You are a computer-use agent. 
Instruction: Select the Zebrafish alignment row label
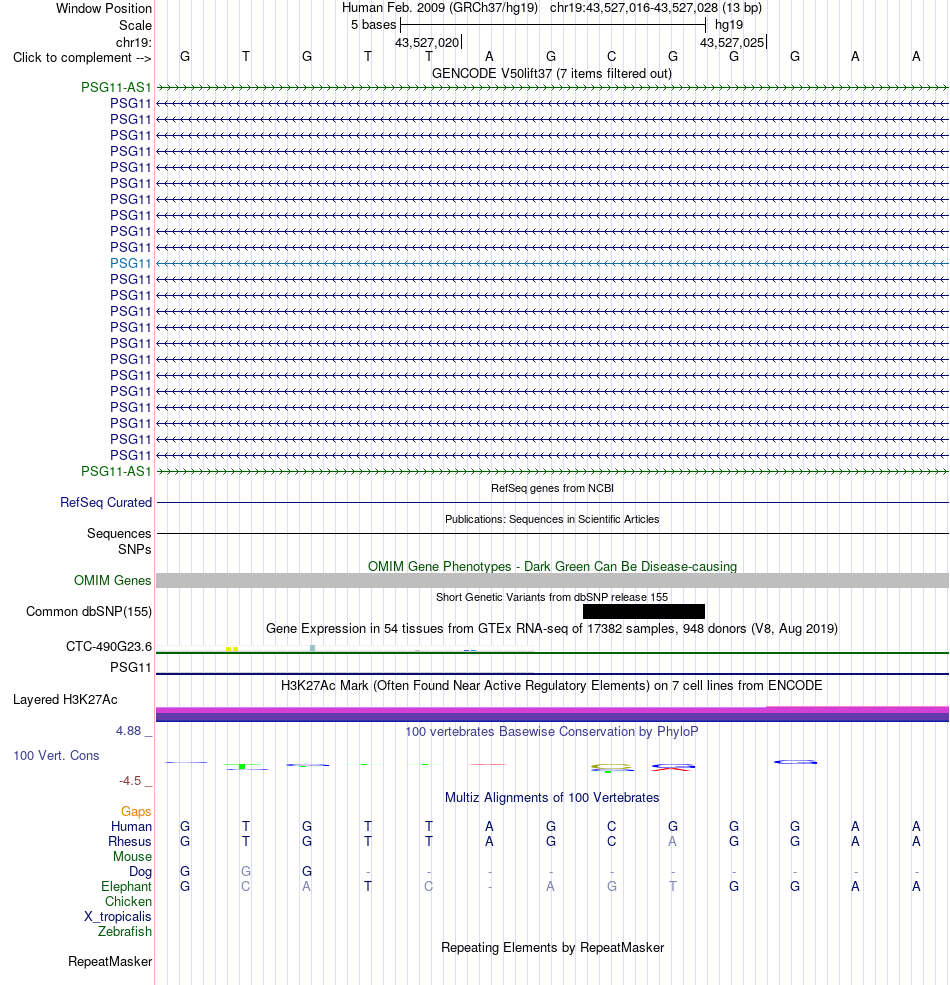[124, 932]
